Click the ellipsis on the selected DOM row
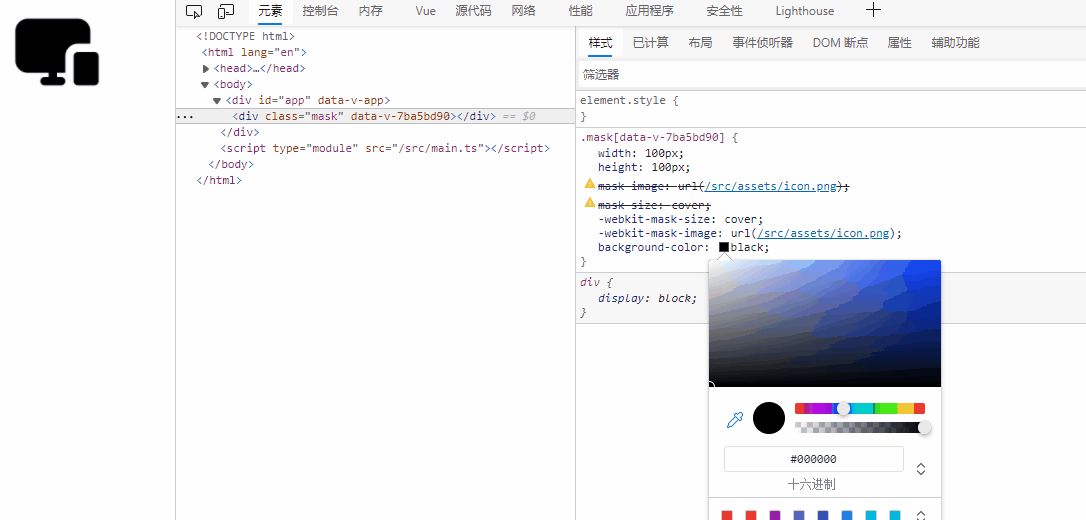1086x520 pixels. 185,117
